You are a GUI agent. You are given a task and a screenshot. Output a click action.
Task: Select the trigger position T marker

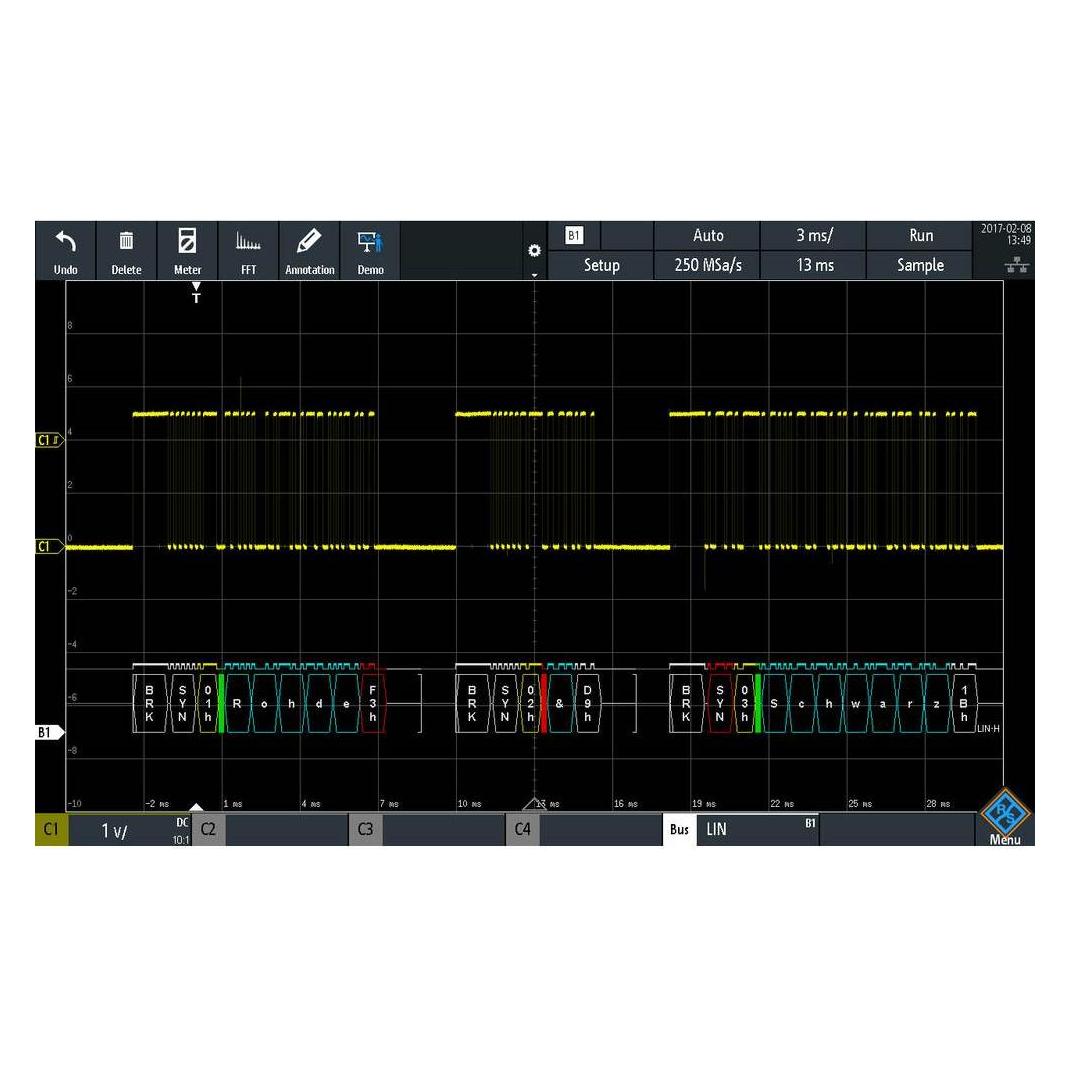pyautogui.click(x=197, y=293)
